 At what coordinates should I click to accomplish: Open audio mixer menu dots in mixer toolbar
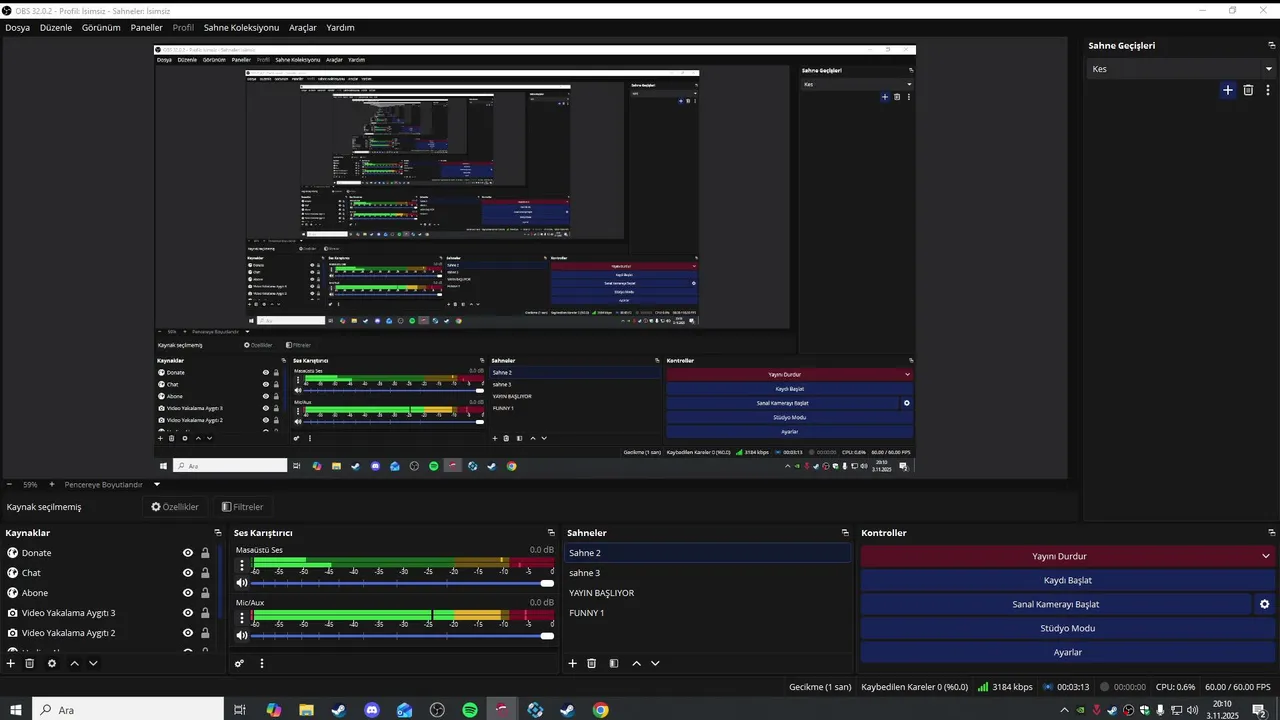262,663
